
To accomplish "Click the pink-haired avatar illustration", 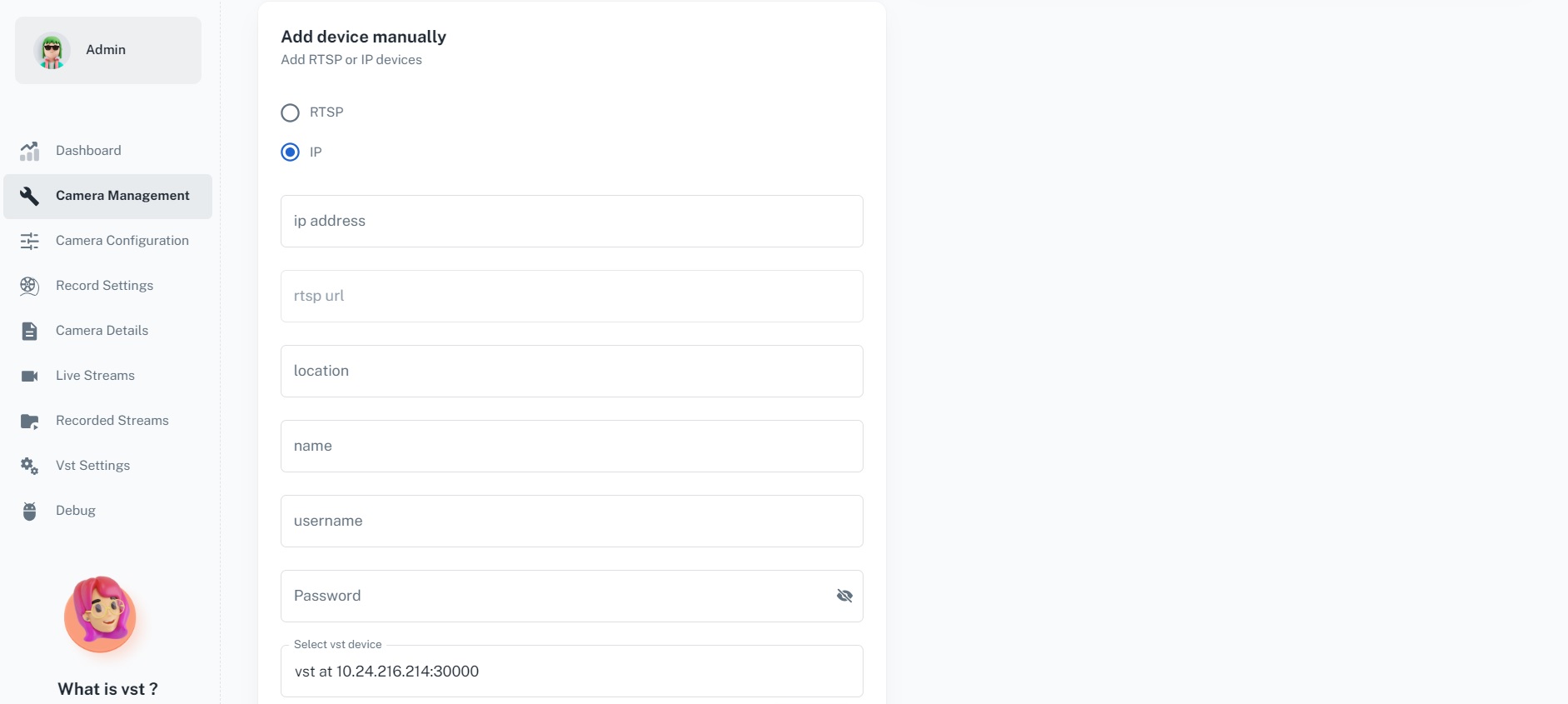I will coord(101,614).
